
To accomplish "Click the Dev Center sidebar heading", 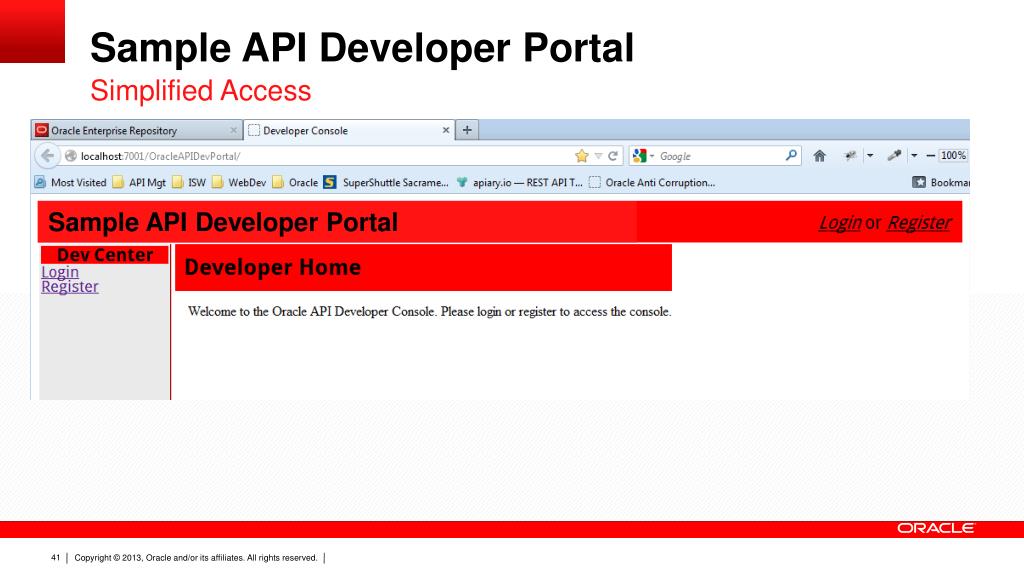I will (104, 255).
